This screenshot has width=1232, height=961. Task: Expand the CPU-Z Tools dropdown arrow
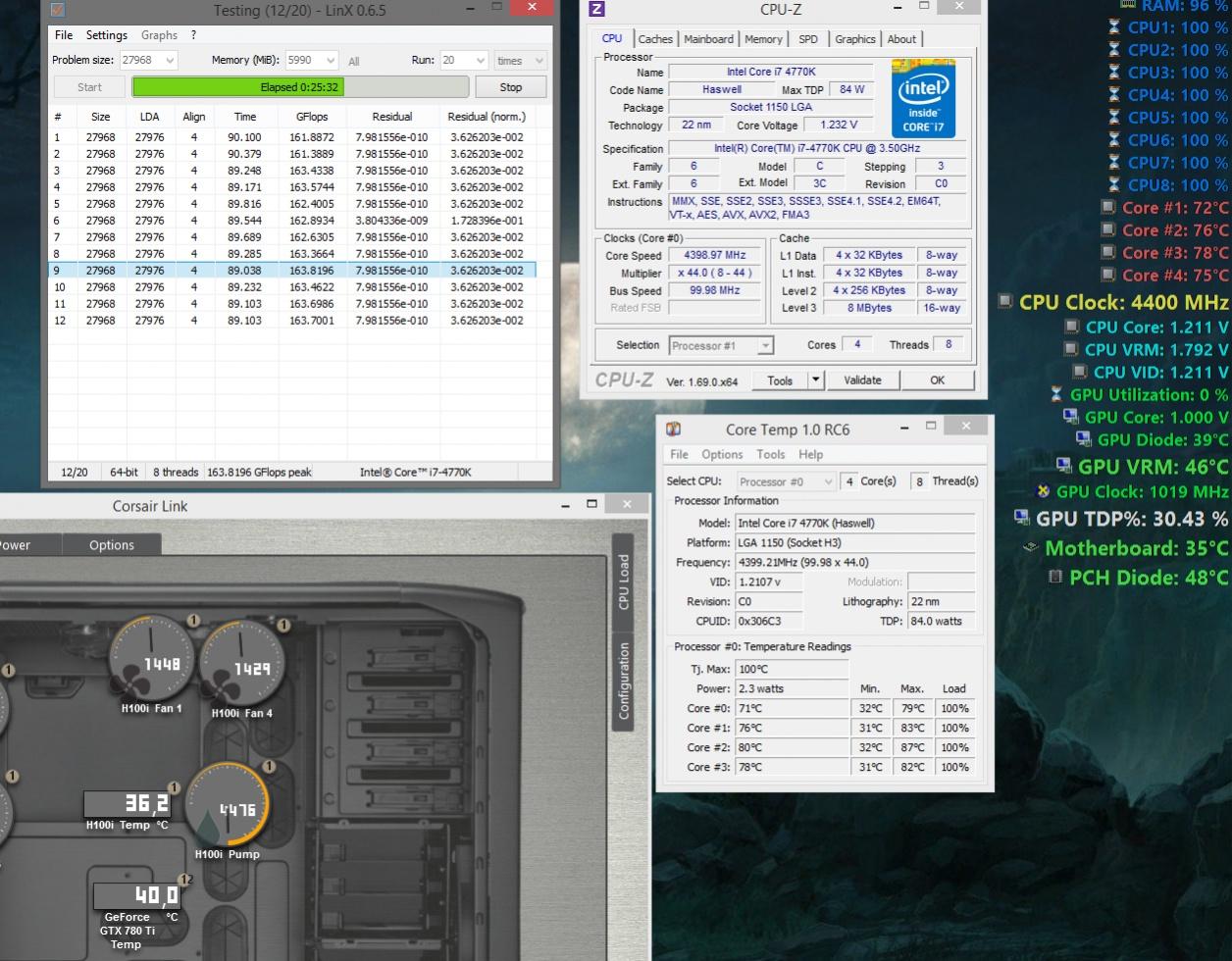815,380
